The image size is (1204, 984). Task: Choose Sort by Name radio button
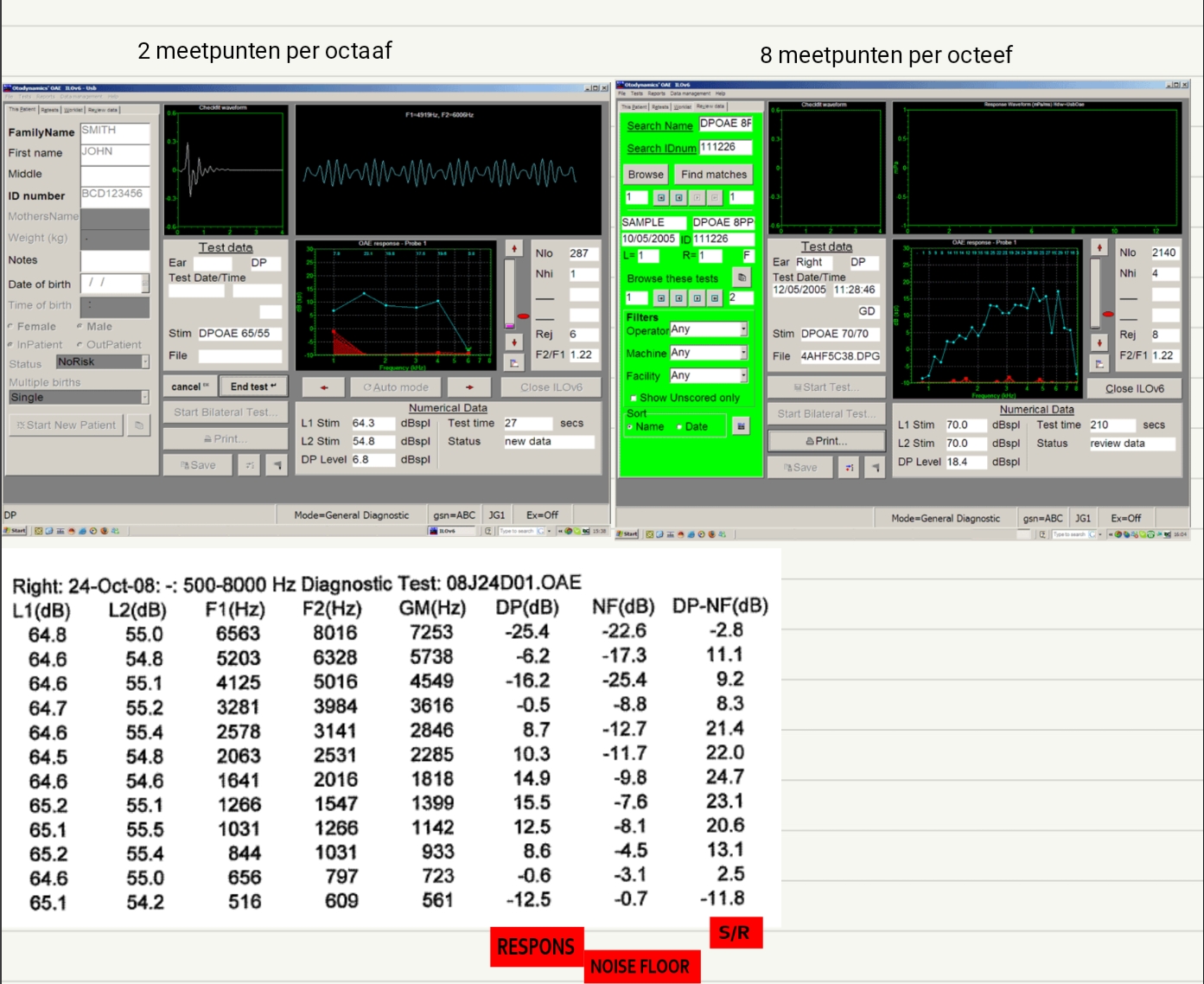[630, 426]
